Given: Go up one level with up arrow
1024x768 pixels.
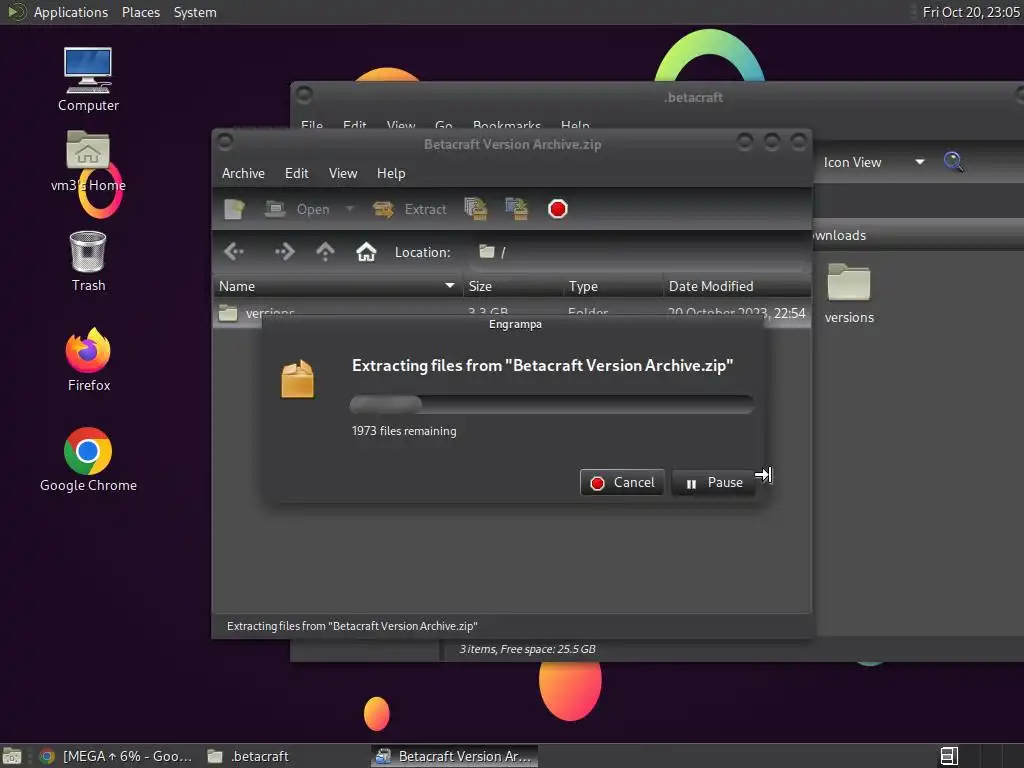Looking at the screenshot, I should 325,251.
